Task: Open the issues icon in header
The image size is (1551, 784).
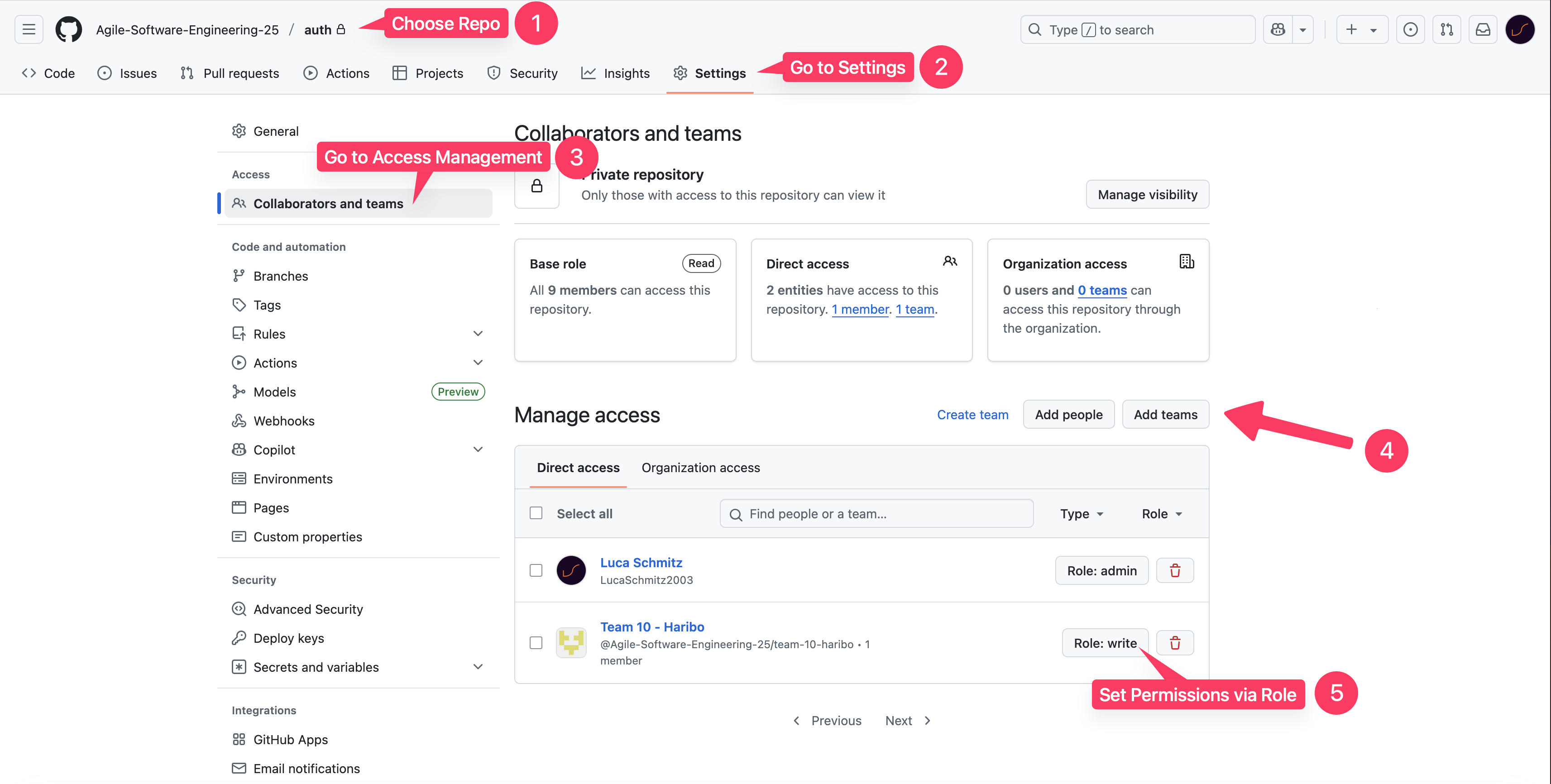Action: tap(1410, 29)
